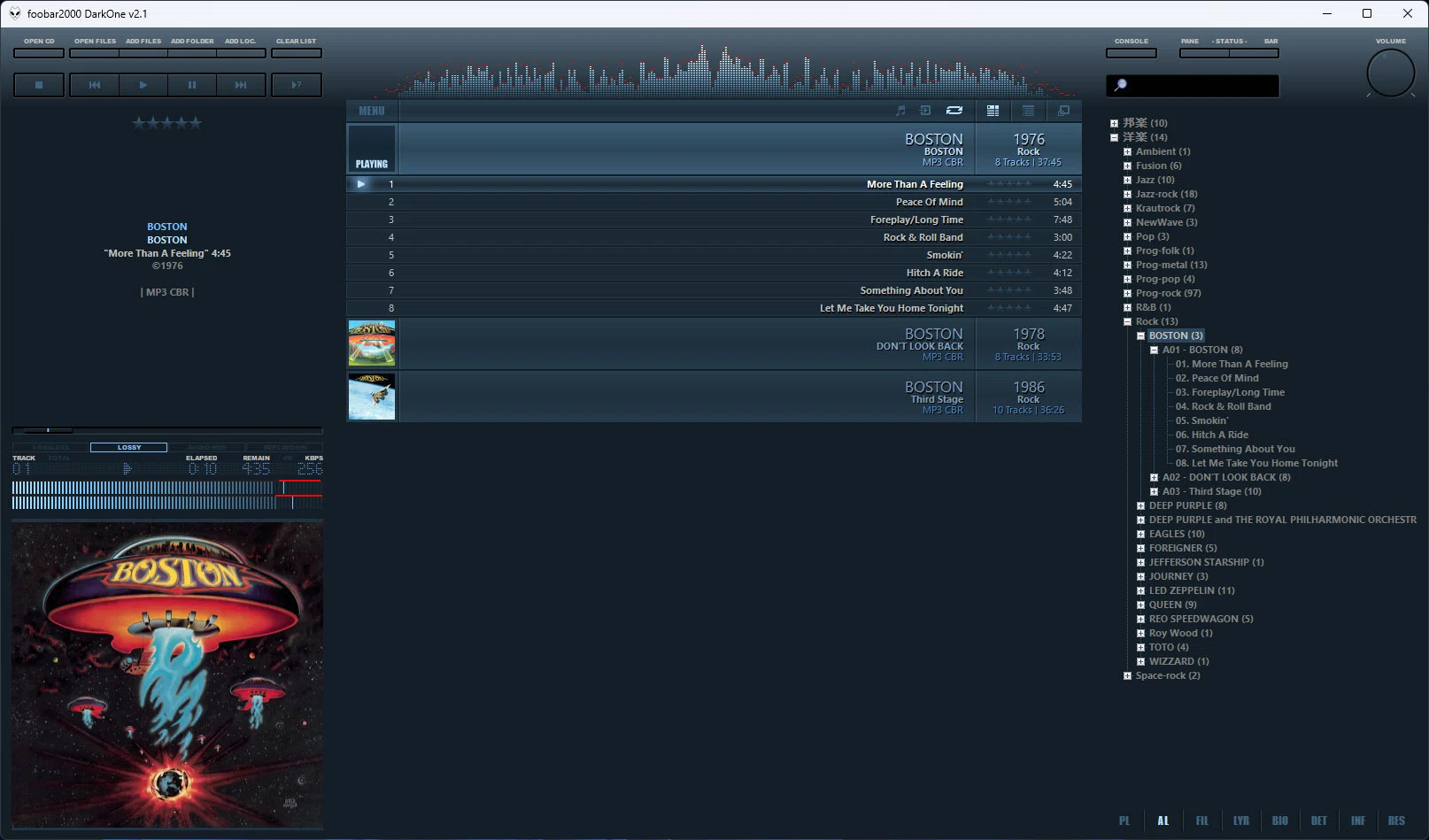The height and width of the screenshot is (840, 1429).
Task: Switch to the grouped album playlist view icon
Action: pyautogui.click(x=993, y=111)
